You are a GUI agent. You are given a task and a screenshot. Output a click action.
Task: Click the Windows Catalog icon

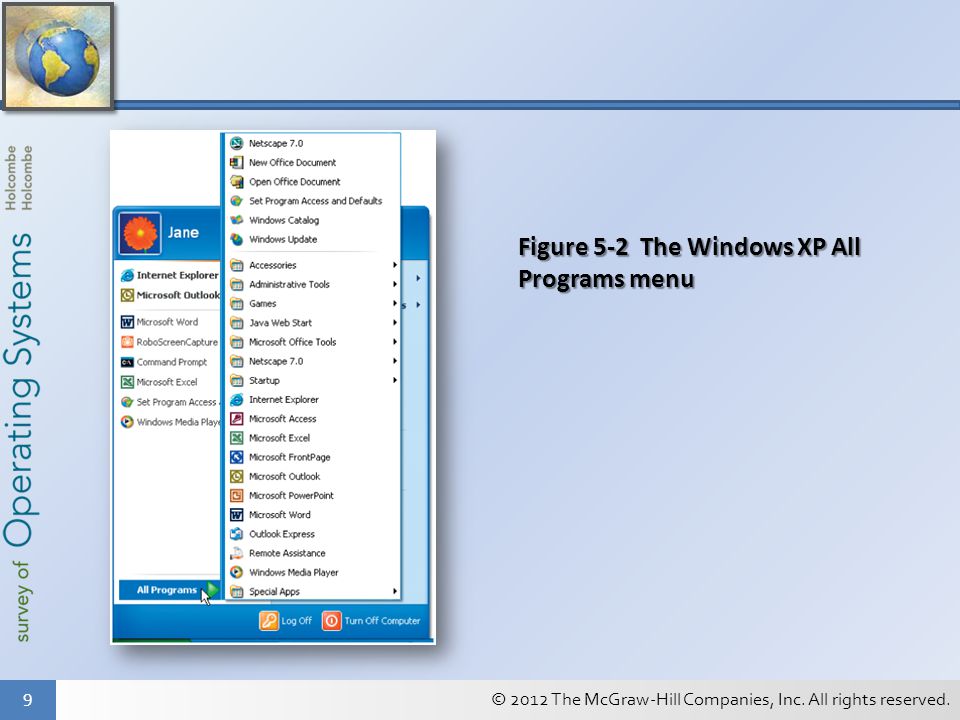tap(236, 220)
